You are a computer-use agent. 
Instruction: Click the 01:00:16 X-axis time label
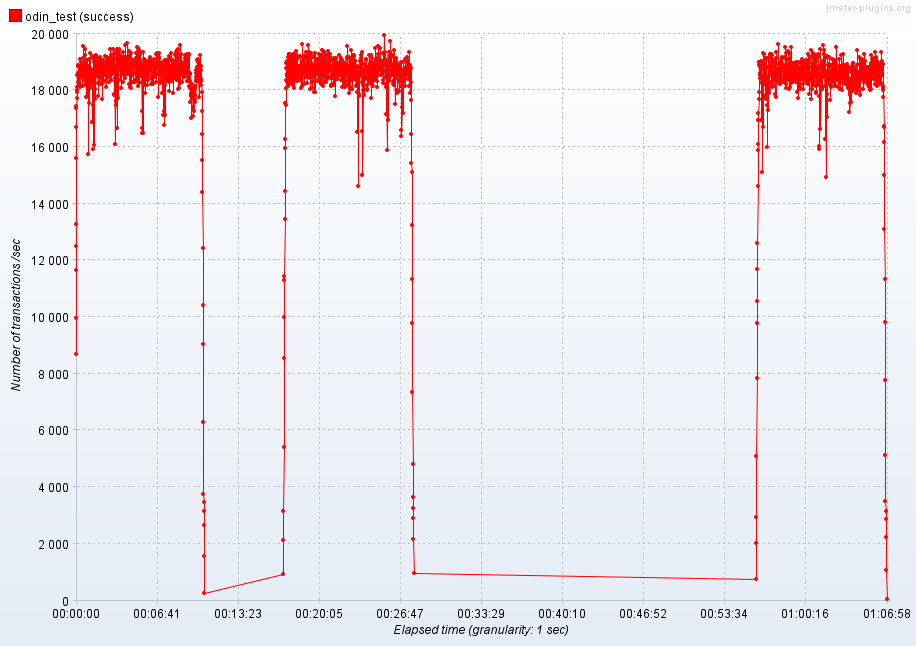click(805, 614)
